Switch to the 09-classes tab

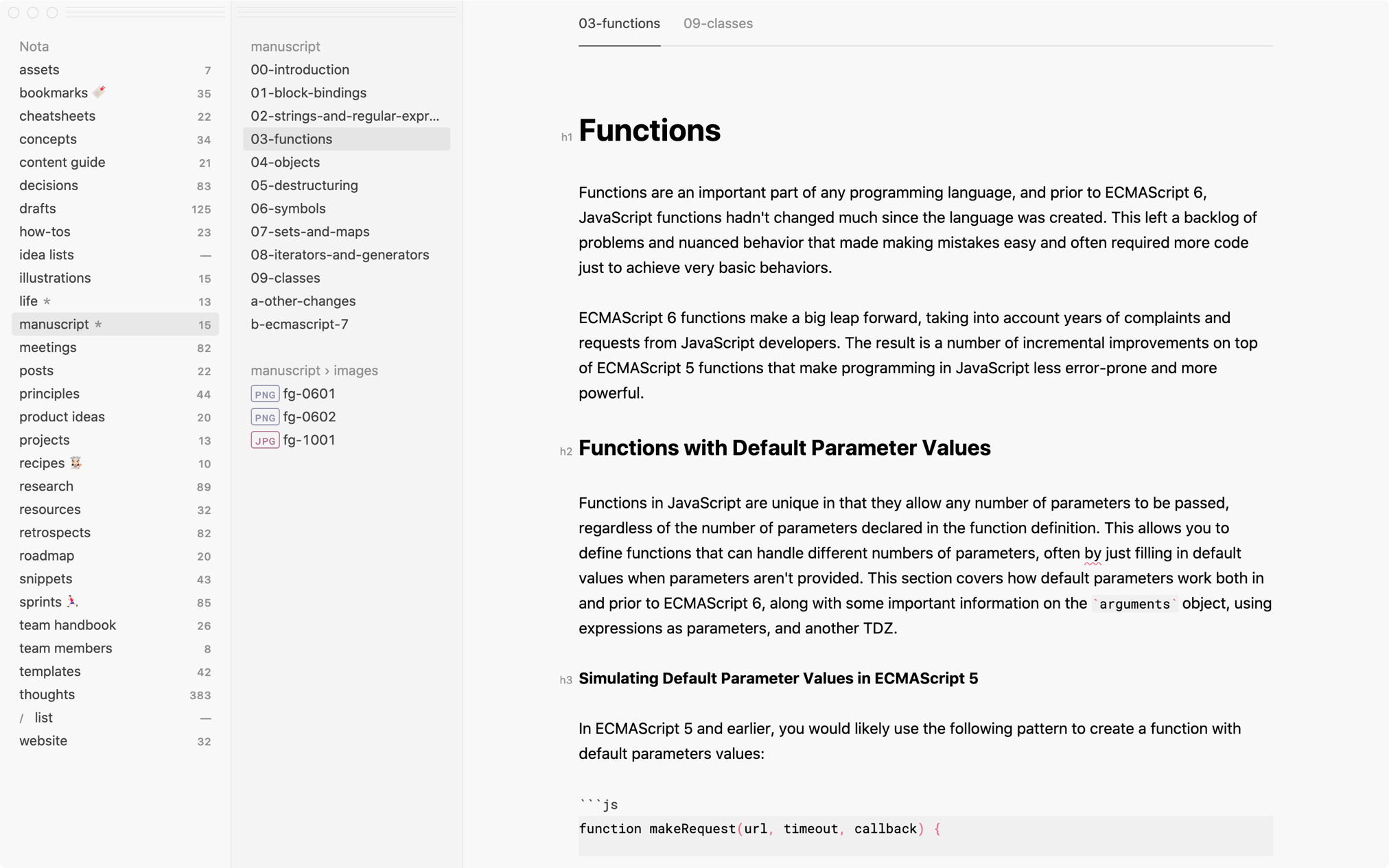click(718, 23)
